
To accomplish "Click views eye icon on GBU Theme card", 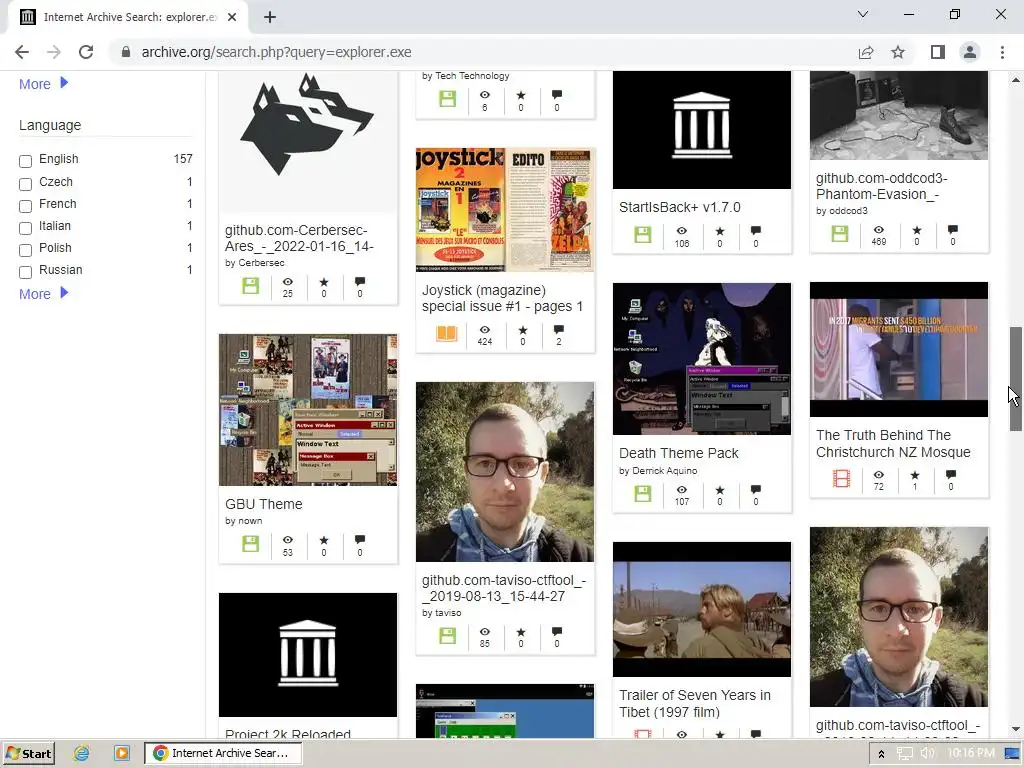I will tap(287, 540).
